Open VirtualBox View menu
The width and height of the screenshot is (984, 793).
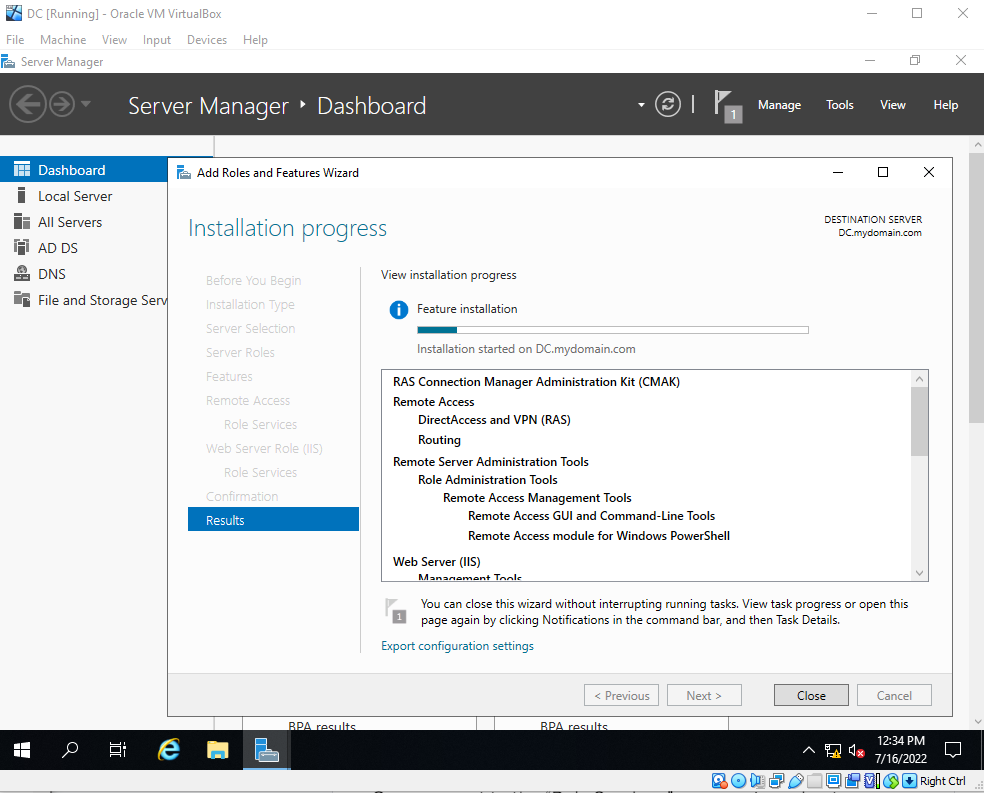click(x=114, y=40)
